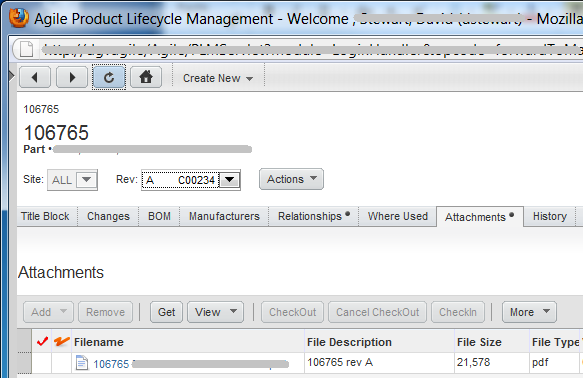Click the CheckIn button
This screenshot has height=378, width=583.
(458, 312)
